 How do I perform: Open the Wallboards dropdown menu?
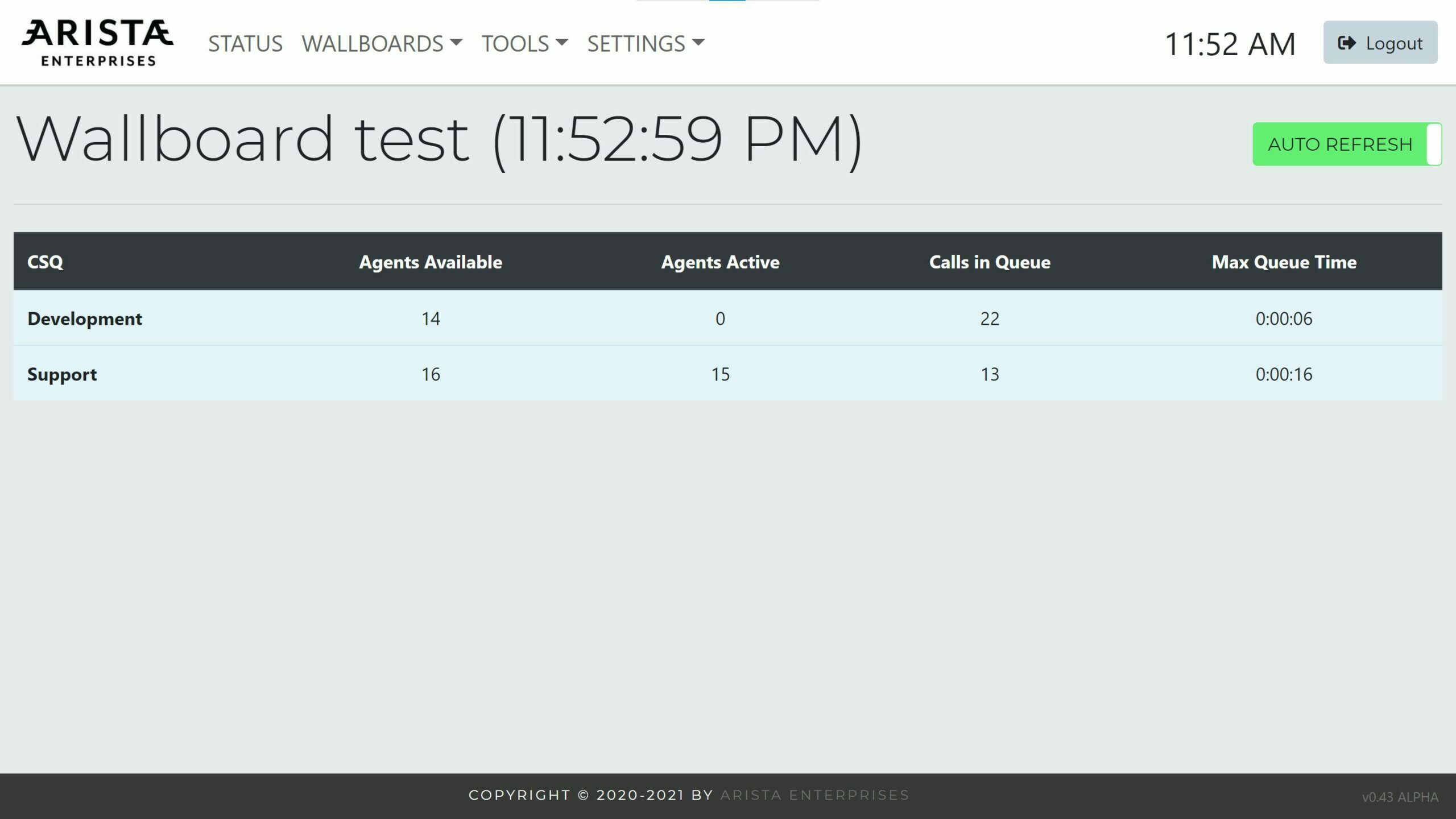(382, 44)
